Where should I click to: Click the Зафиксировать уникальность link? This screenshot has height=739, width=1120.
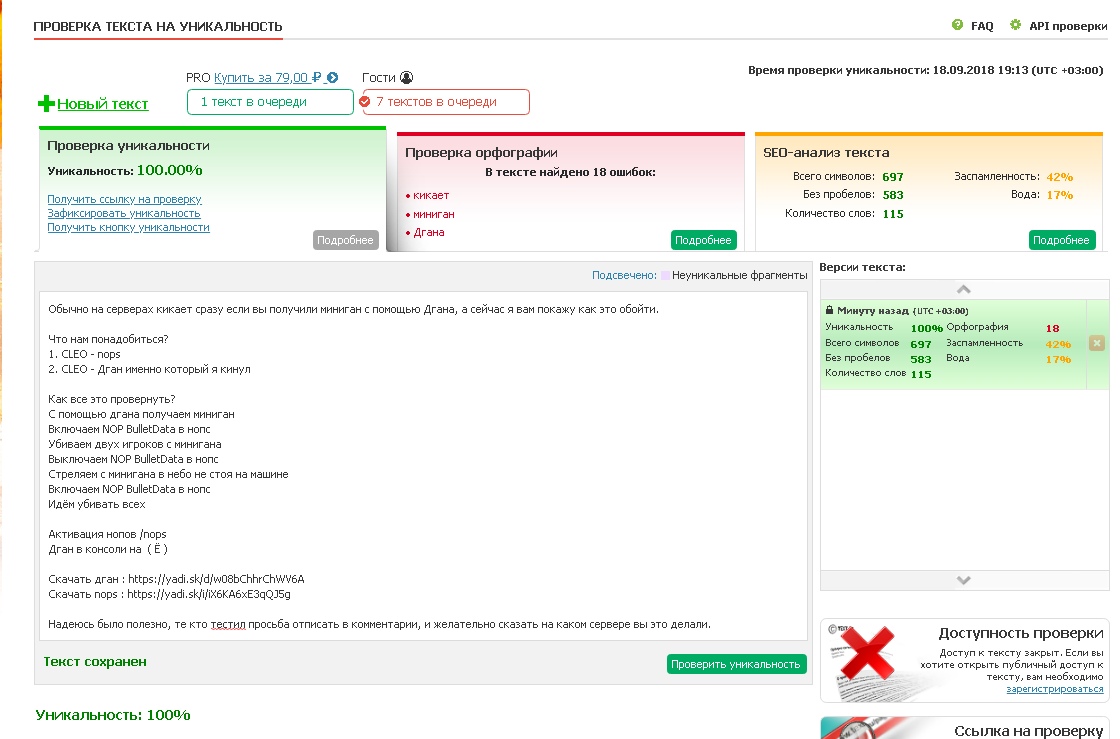coord(123,213)
